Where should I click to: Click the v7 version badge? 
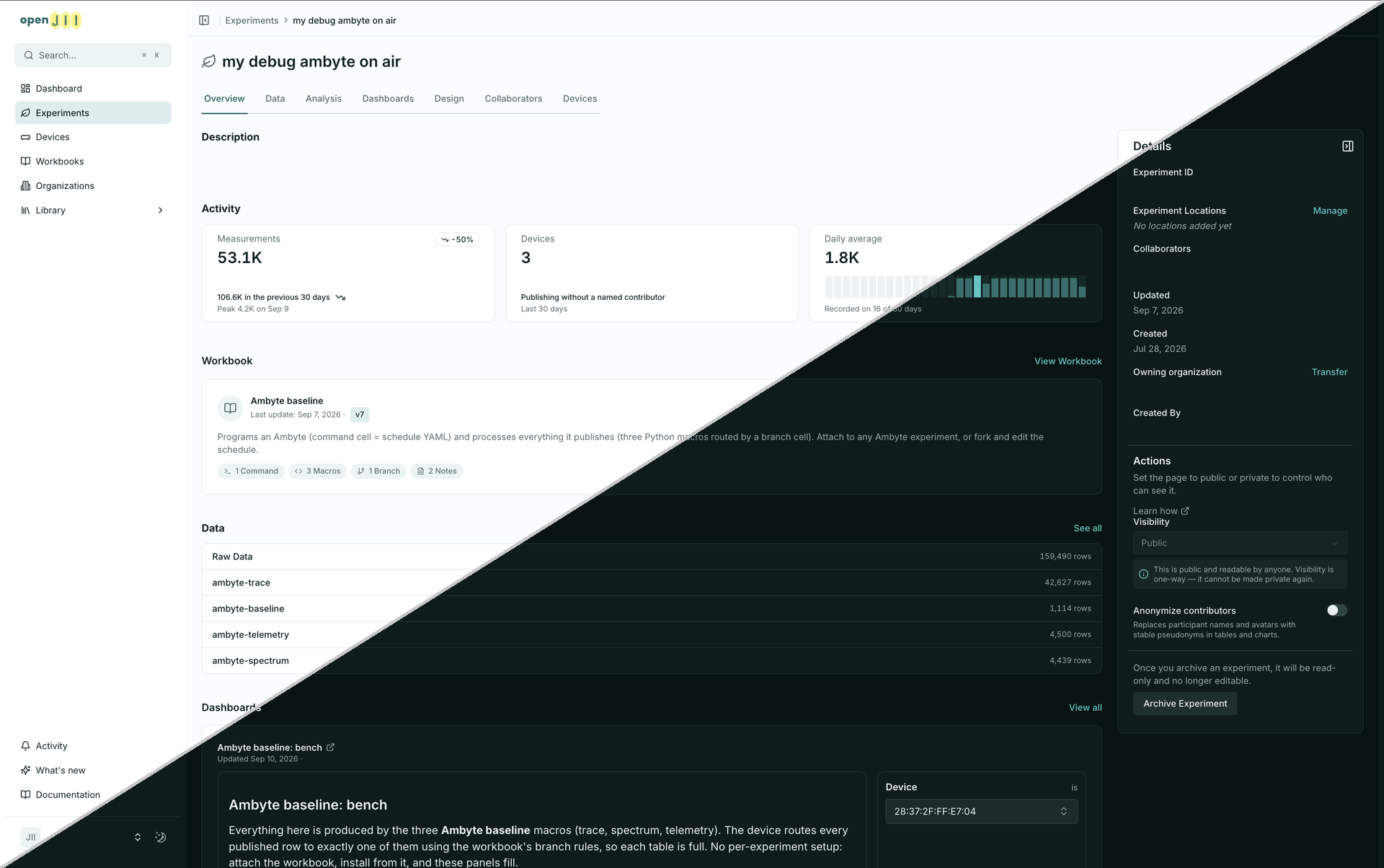pyautogui.click(x=360, y=415)
